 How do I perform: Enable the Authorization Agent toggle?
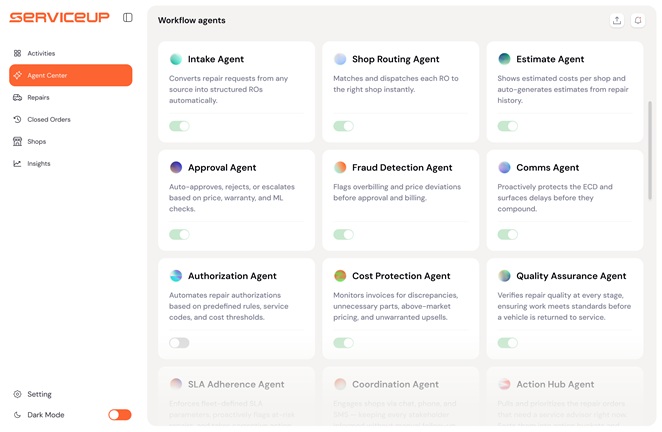click(179, 343)
